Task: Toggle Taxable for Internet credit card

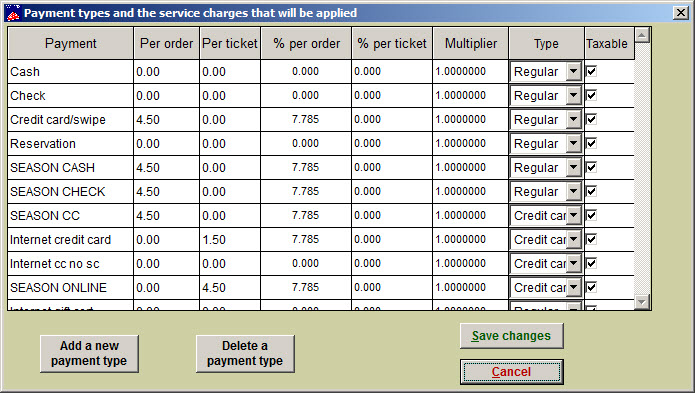Action: point(591,239)
